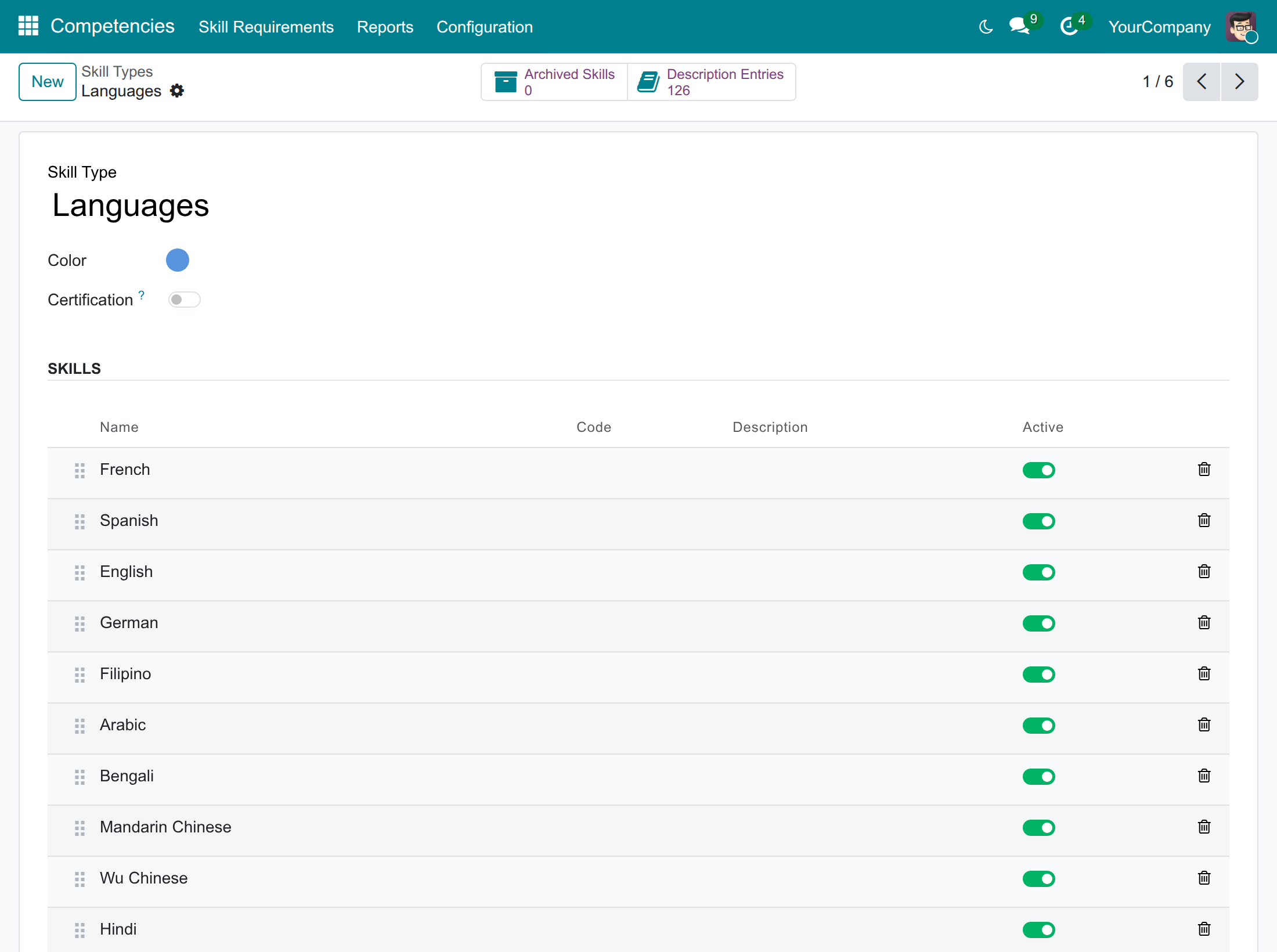This screenshot has height=952, width=1277.
Task: Delete the Arabic skill row
Action: [1204, 724]
